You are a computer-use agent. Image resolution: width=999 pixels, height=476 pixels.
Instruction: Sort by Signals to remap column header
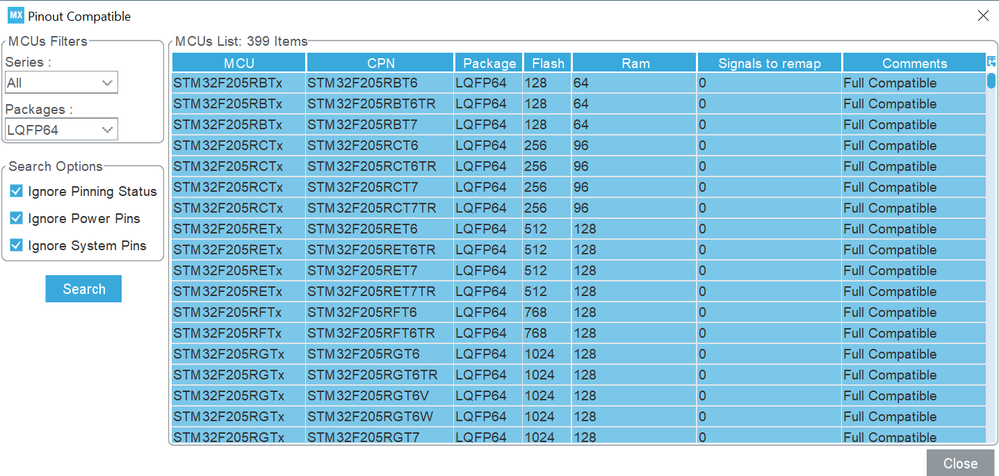click(770, 63)
